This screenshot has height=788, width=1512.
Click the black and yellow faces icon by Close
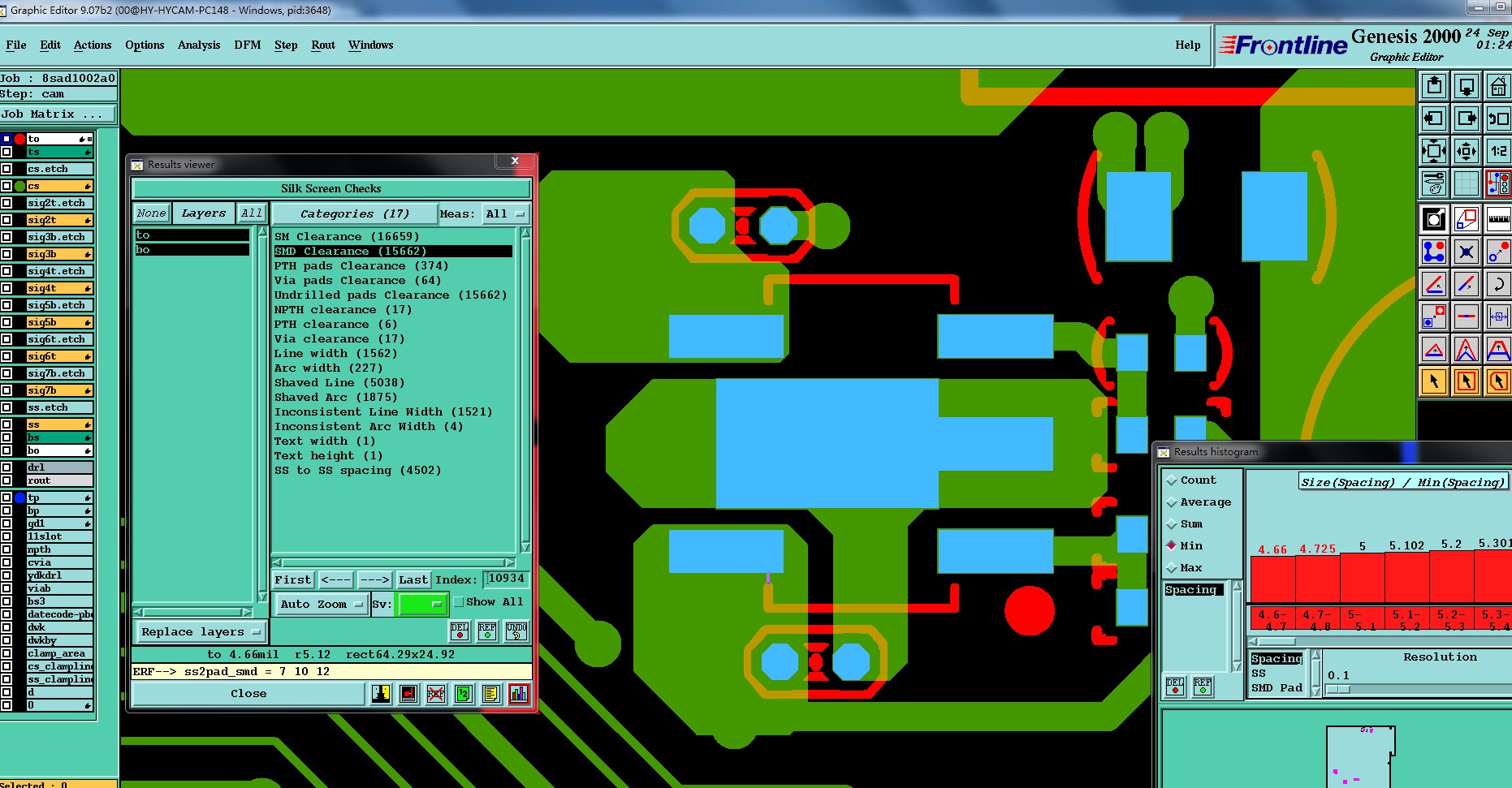381,694
